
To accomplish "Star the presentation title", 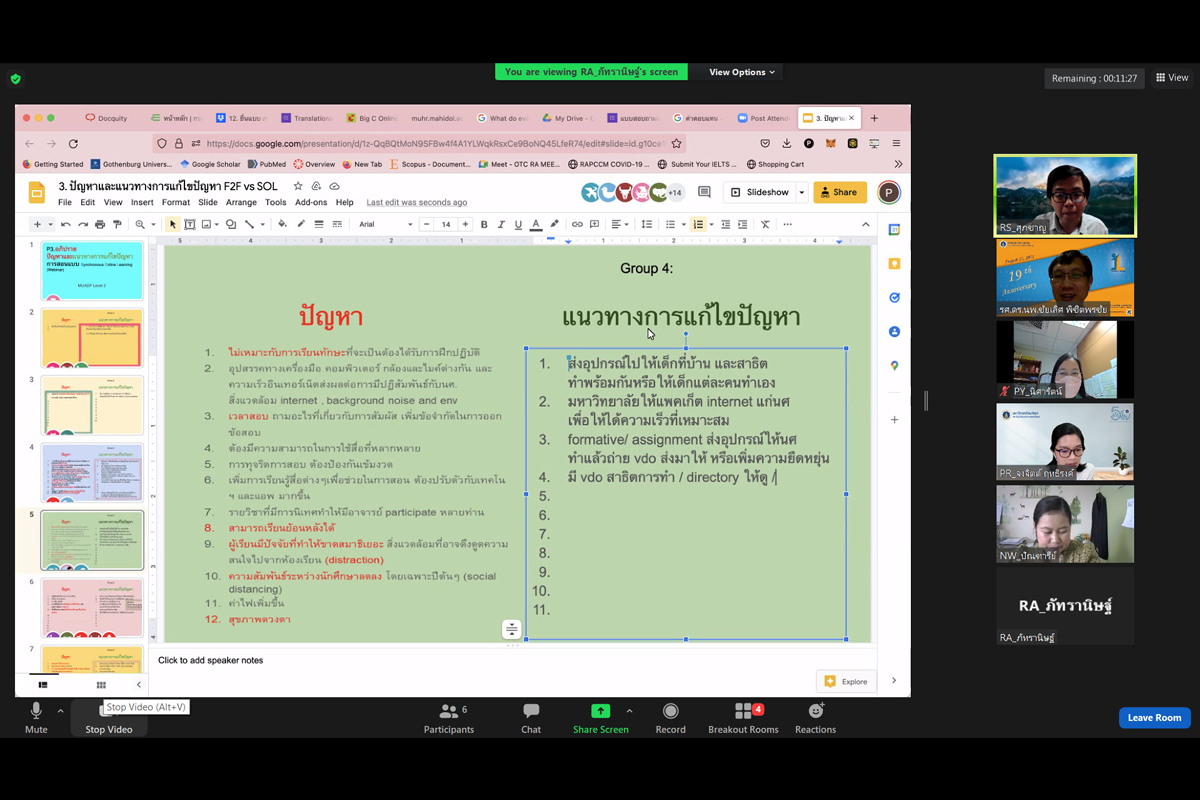I will (x=297, y=186).
